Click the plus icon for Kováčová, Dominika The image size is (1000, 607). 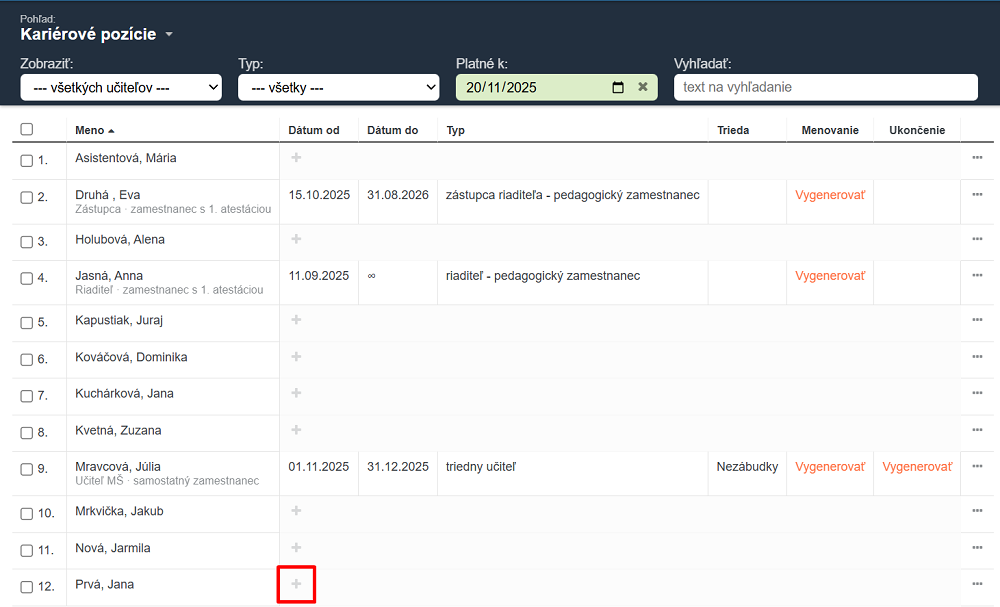(296, 357)
